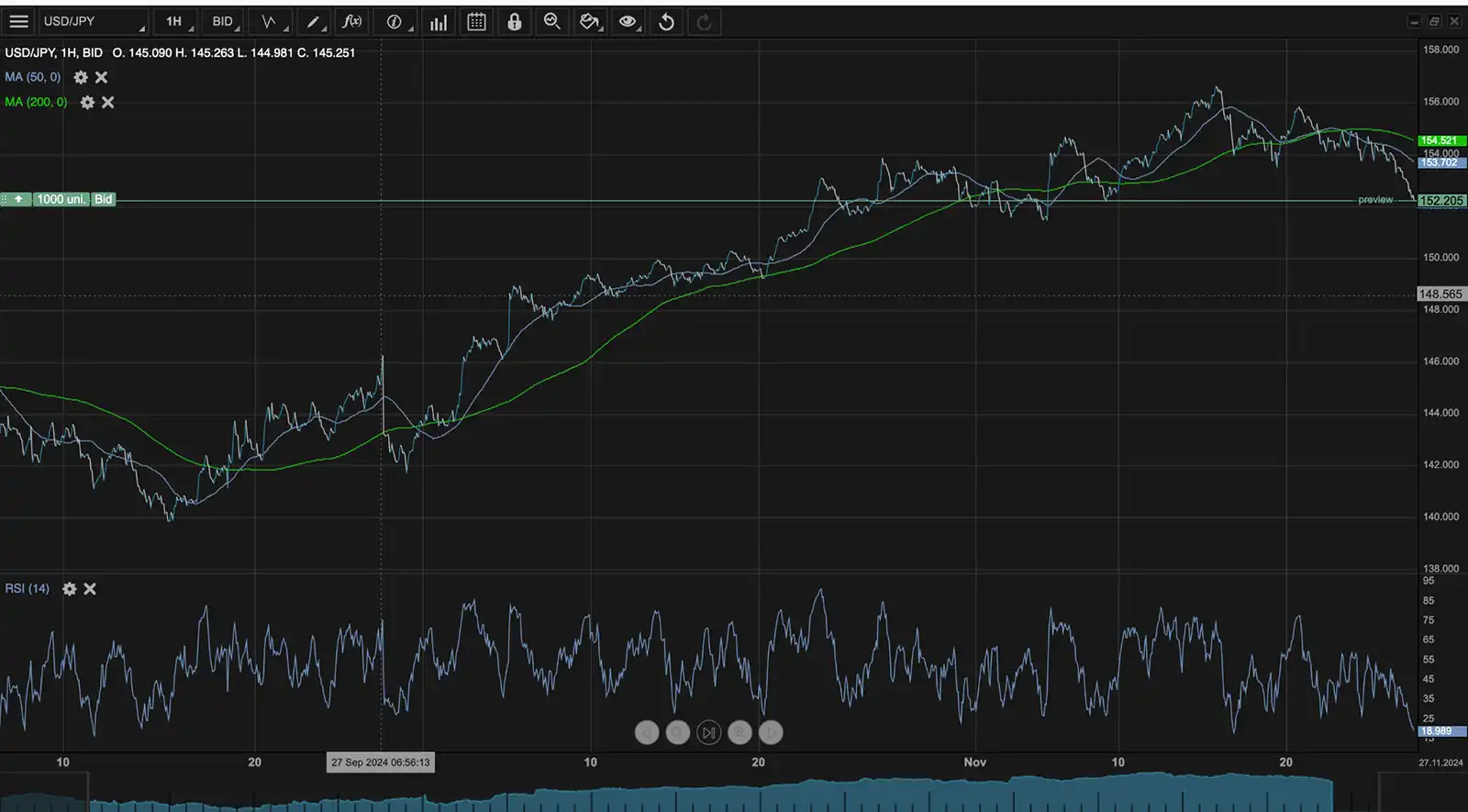
Task: Click the Bid order line label
Action: [104, 199]
